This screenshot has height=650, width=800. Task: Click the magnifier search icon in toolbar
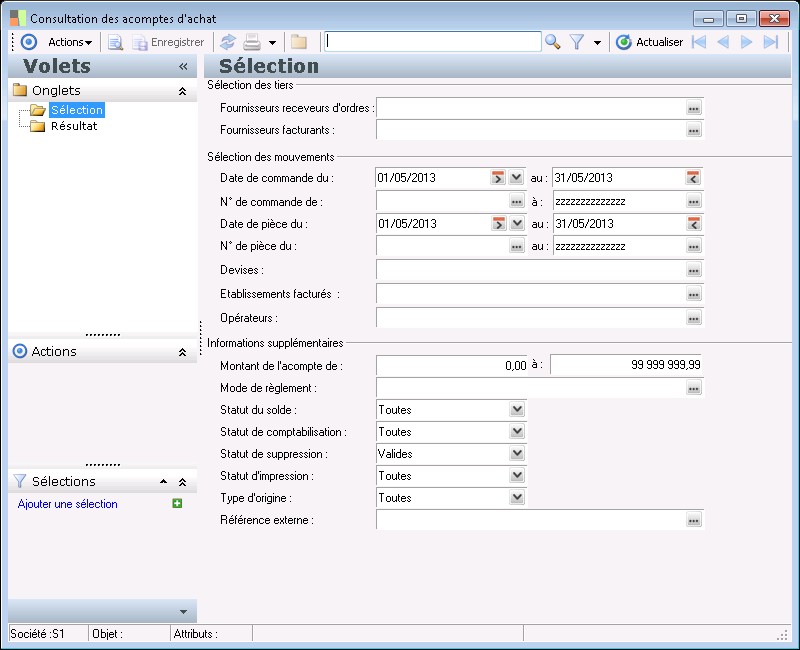point(552,42)
